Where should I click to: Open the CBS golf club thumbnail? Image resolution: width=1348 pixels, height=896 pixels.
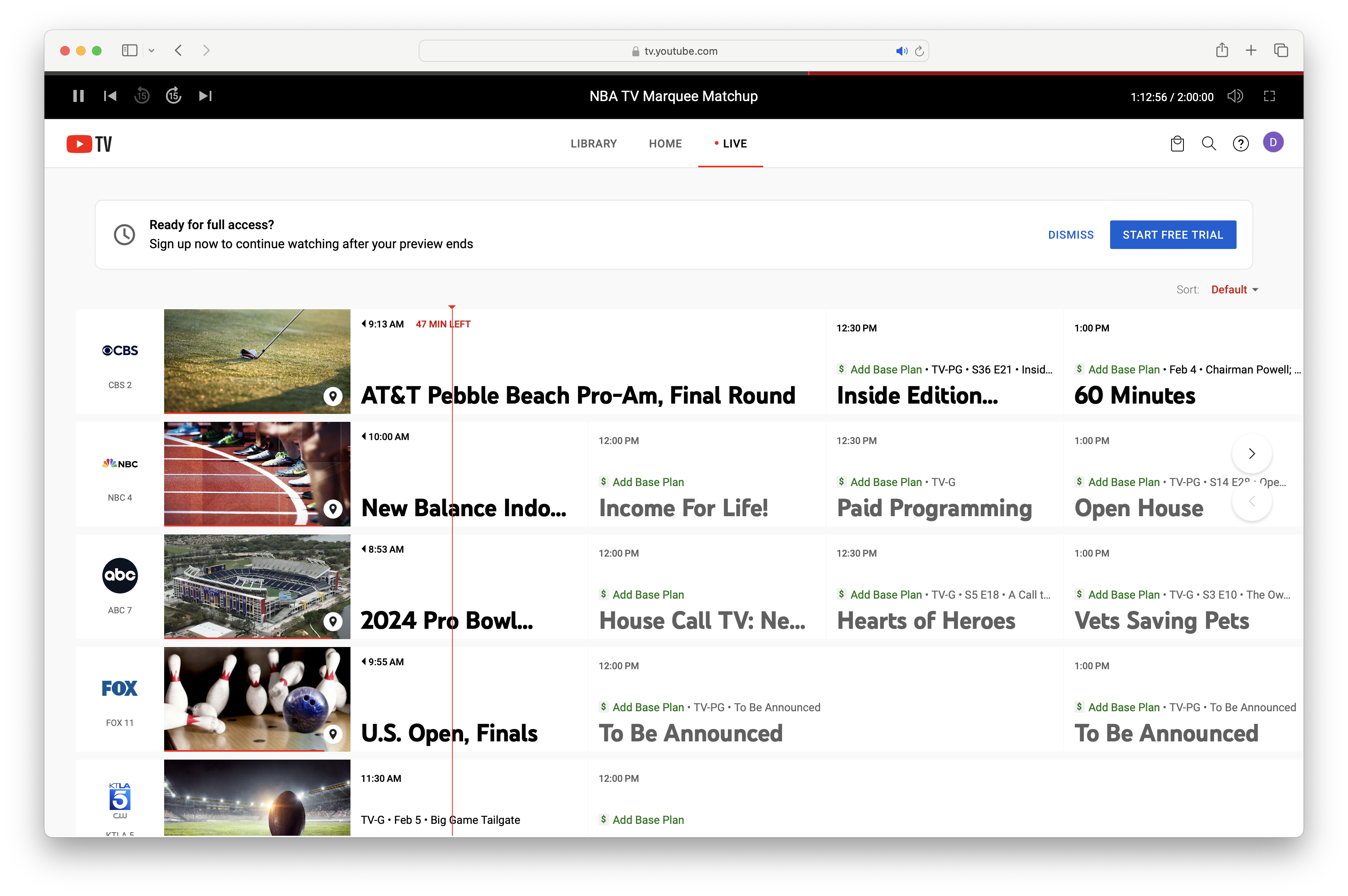[257, 361]
